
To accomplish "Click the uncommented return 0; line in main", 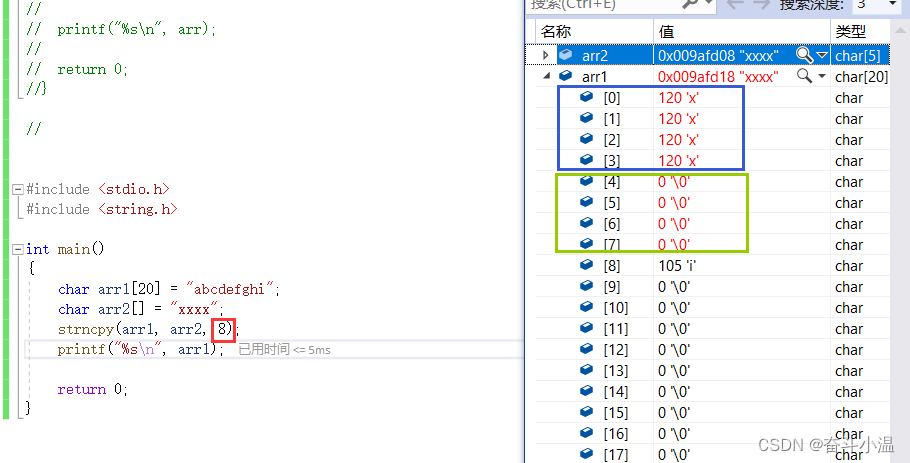I will (x=93, y=389).
